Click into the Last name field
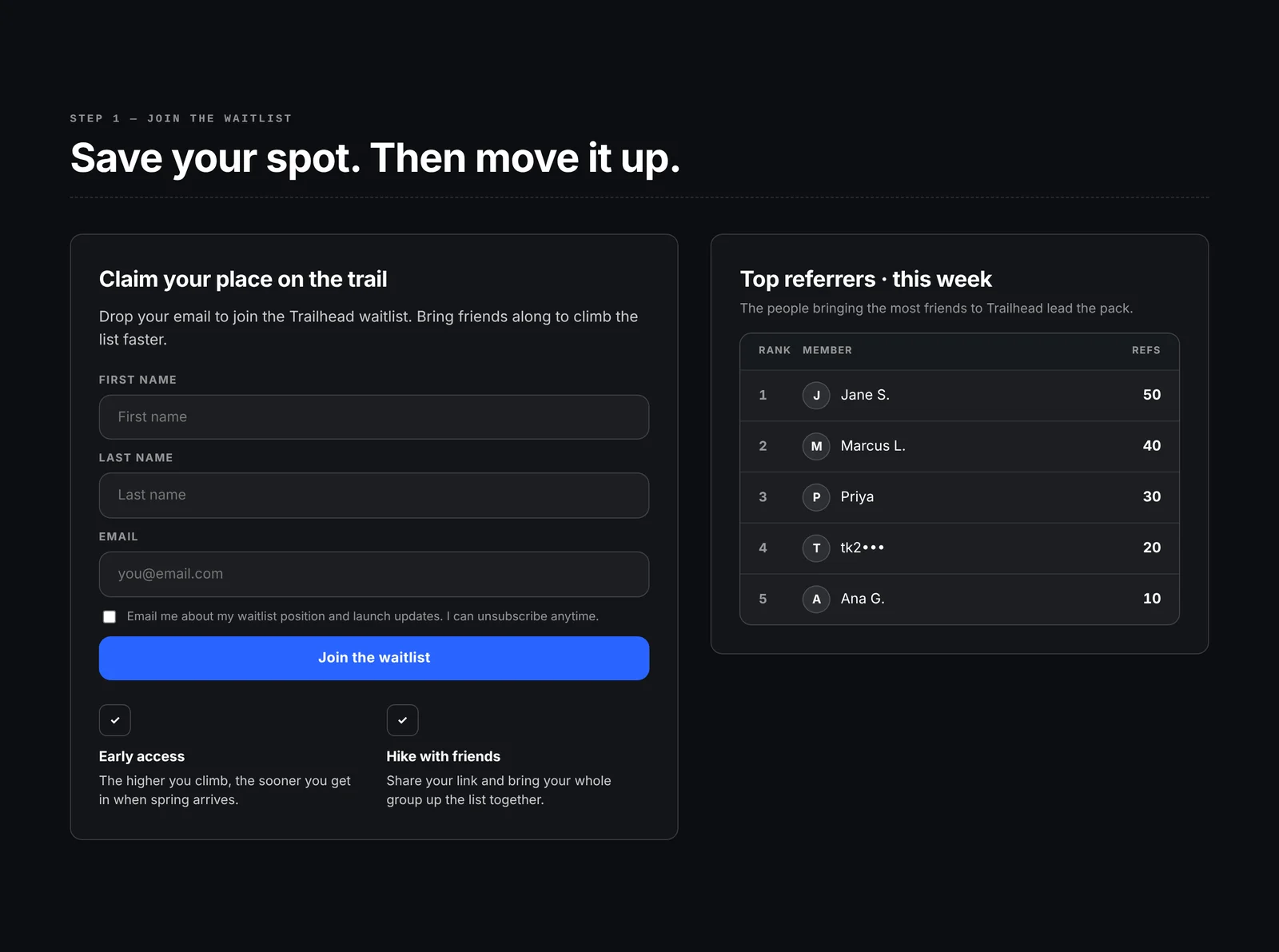Image resolution: width=1279 pixels, height=952 pixels. 374,496
